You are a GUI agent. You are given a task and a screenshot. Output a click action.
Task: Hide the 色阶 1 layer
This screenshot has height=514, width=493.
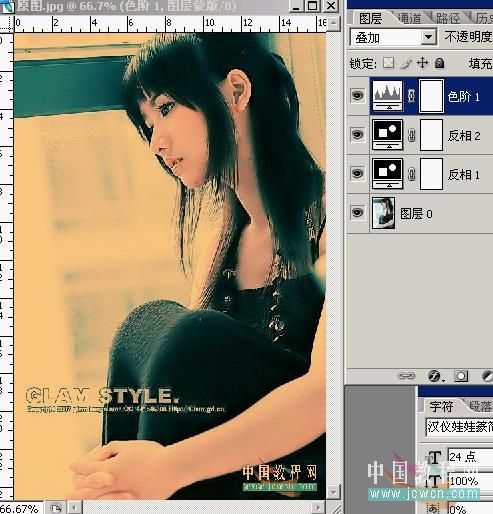(357, 96)
